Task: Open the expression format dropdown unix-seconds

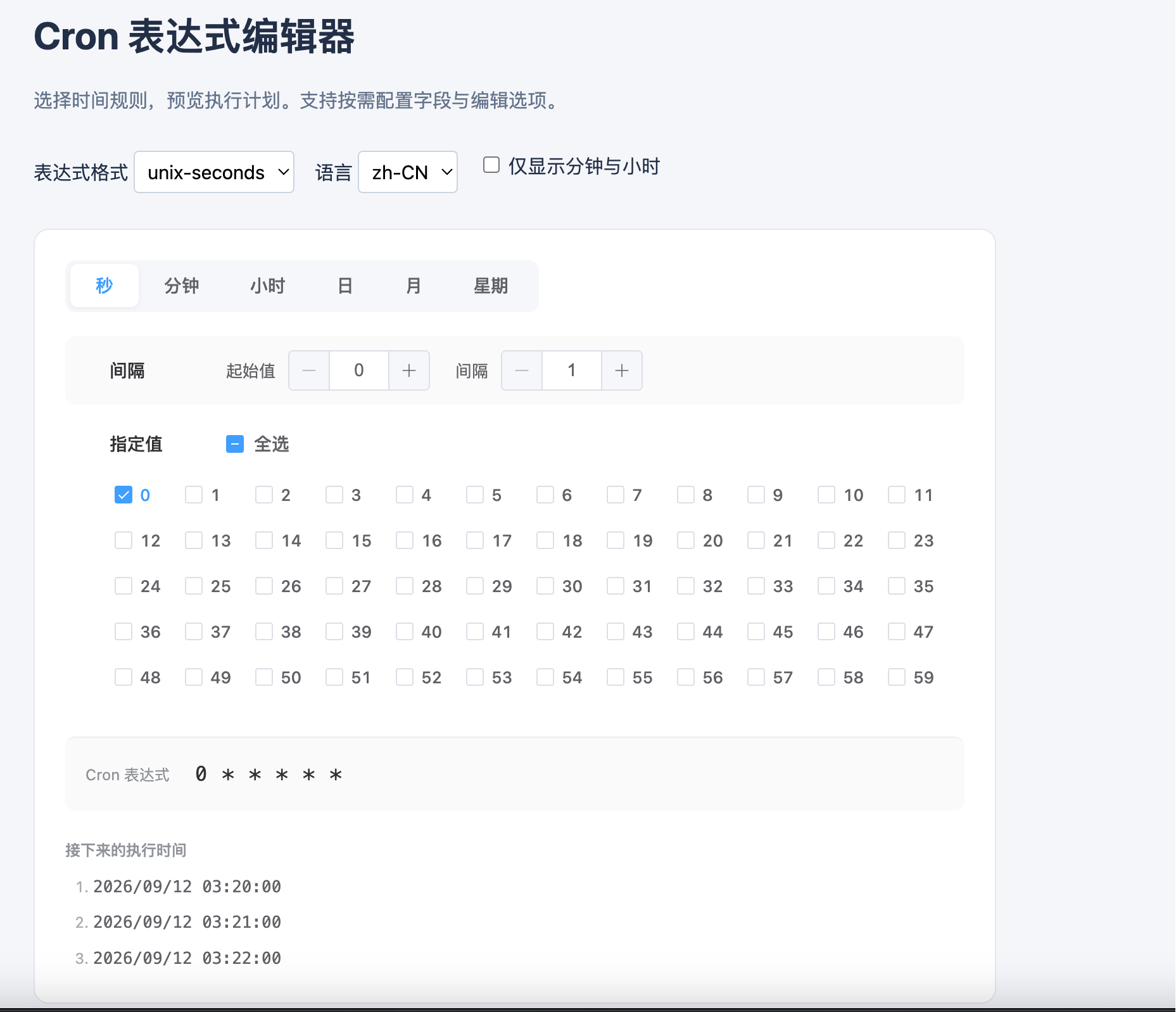Action: [x=214, y=172]
